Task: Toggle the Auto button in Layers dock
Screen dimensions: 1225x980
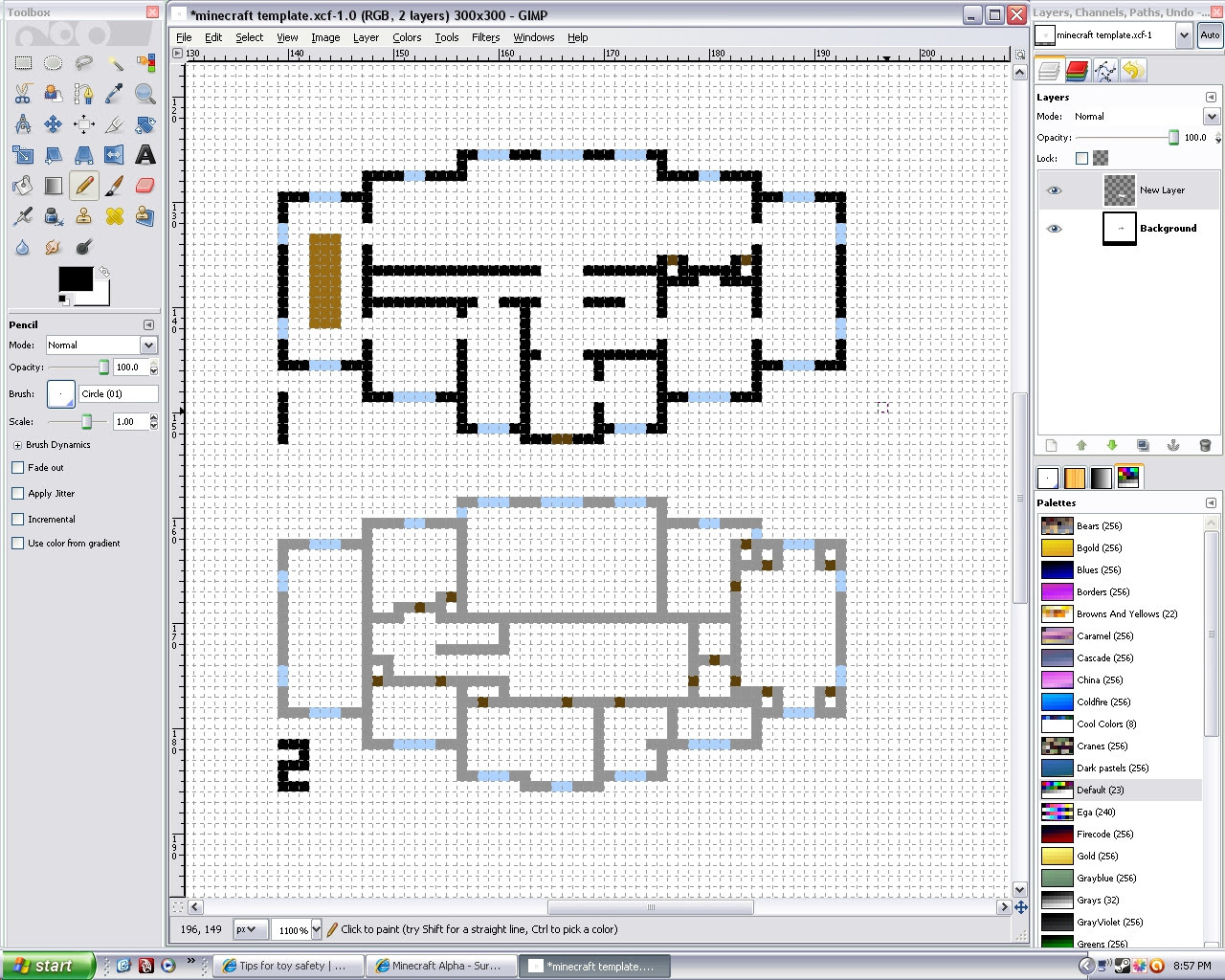Action: tap(1210, 35)
